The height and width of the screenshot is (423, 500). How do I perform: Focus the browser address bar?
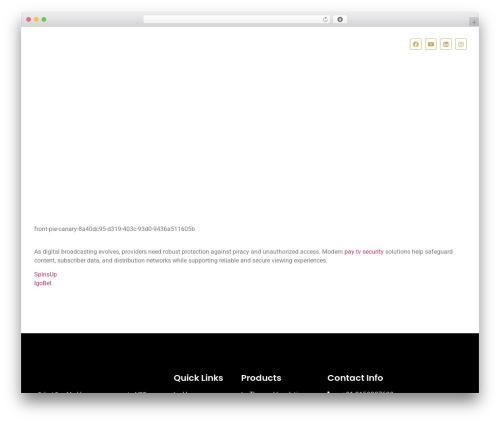[237, 19]
